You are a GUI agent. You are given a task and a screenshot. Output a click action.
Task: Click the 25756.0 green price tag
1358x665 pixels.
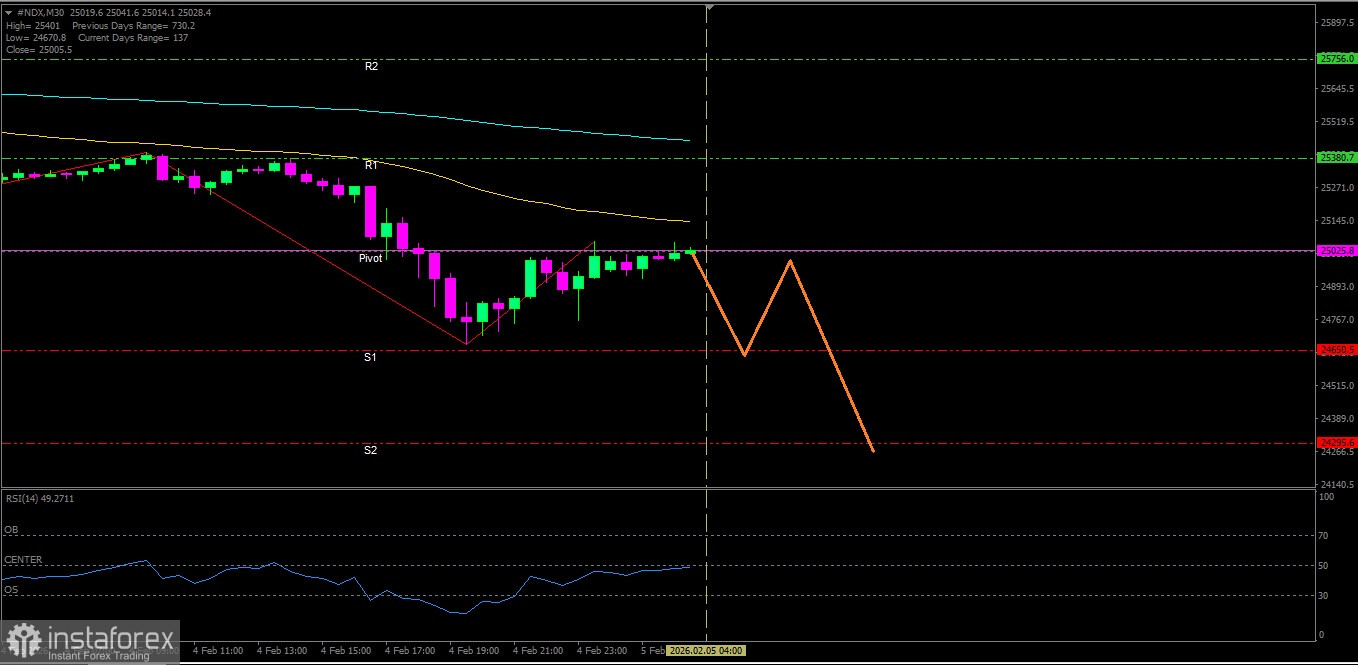coord(1337,59)
